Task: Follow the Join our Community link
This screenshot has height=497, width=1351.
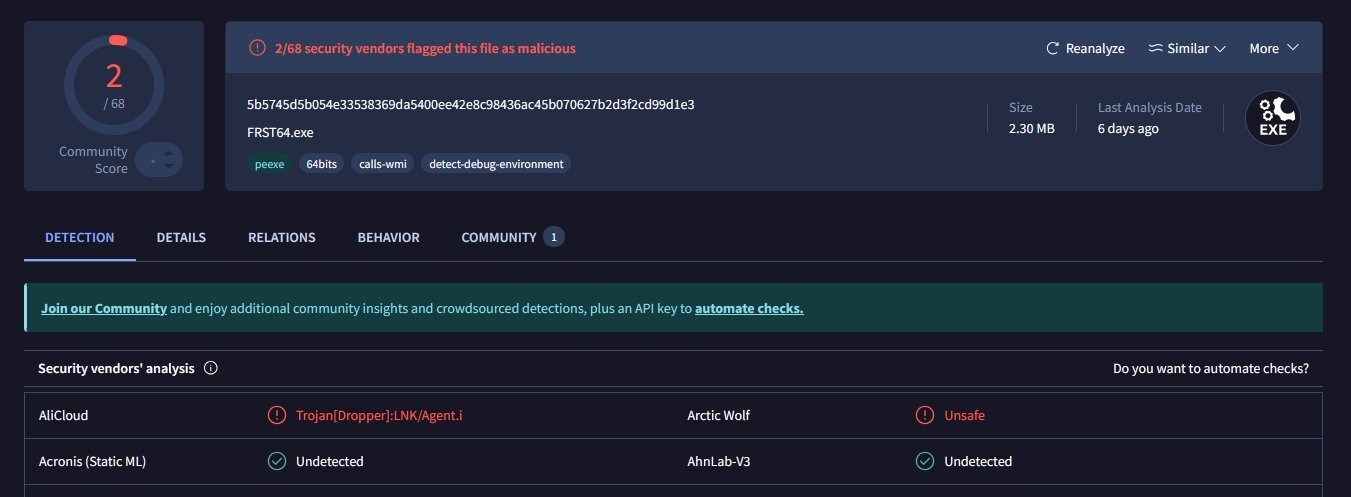Action: click(104, 308)
